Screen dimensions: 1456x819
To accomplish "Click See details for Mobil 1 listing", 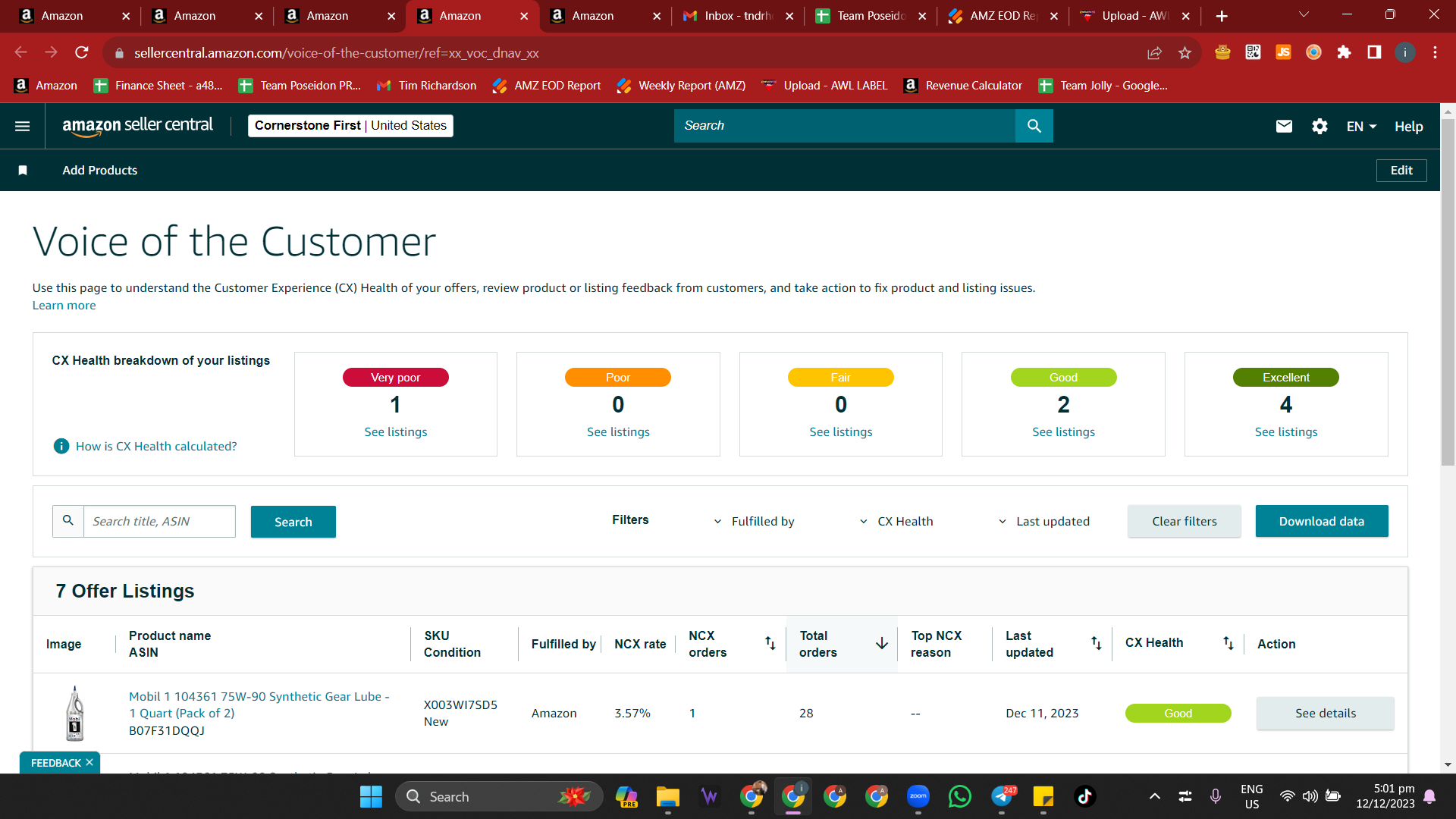I will (x=1325, y=713).
